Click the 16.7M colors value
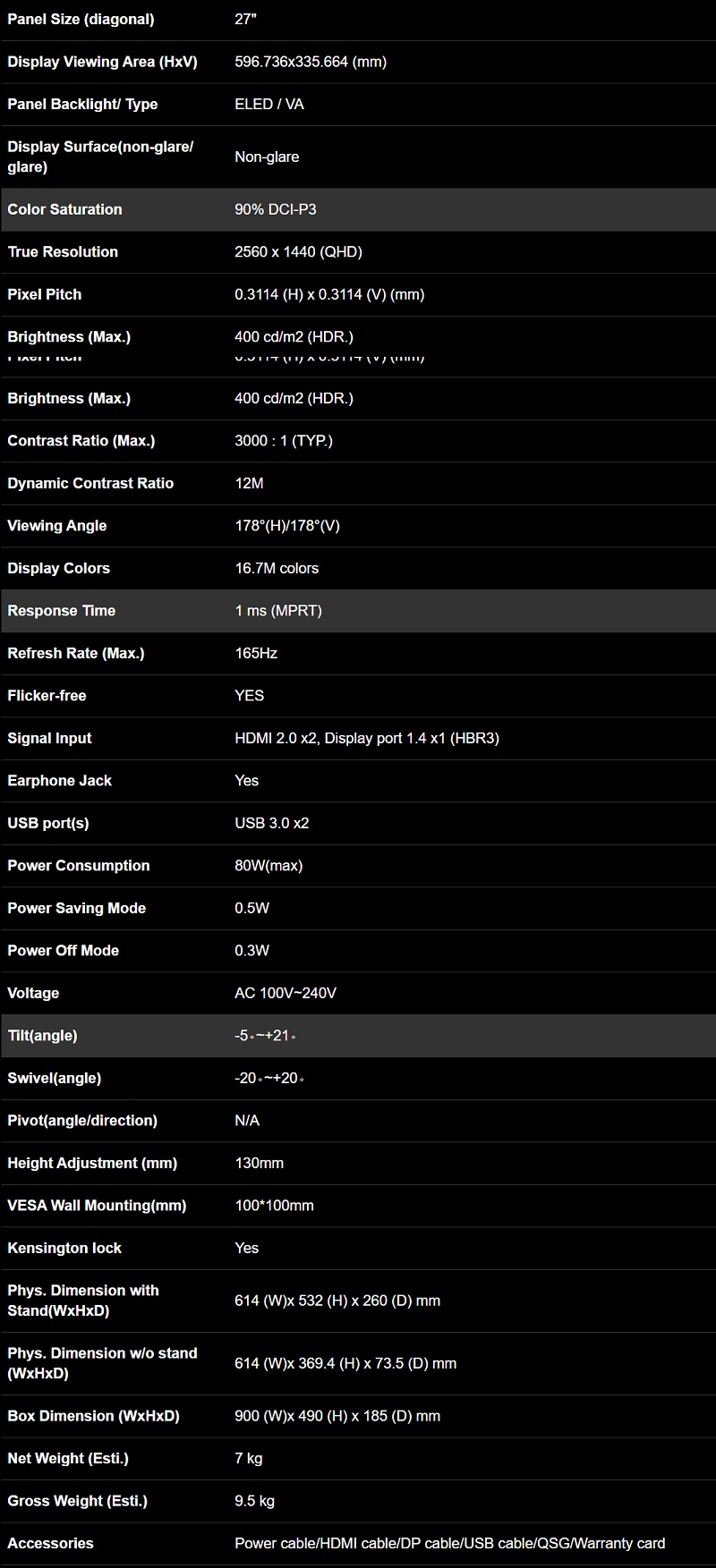Viewport: 716px width, 1568px height. [277, 568]
